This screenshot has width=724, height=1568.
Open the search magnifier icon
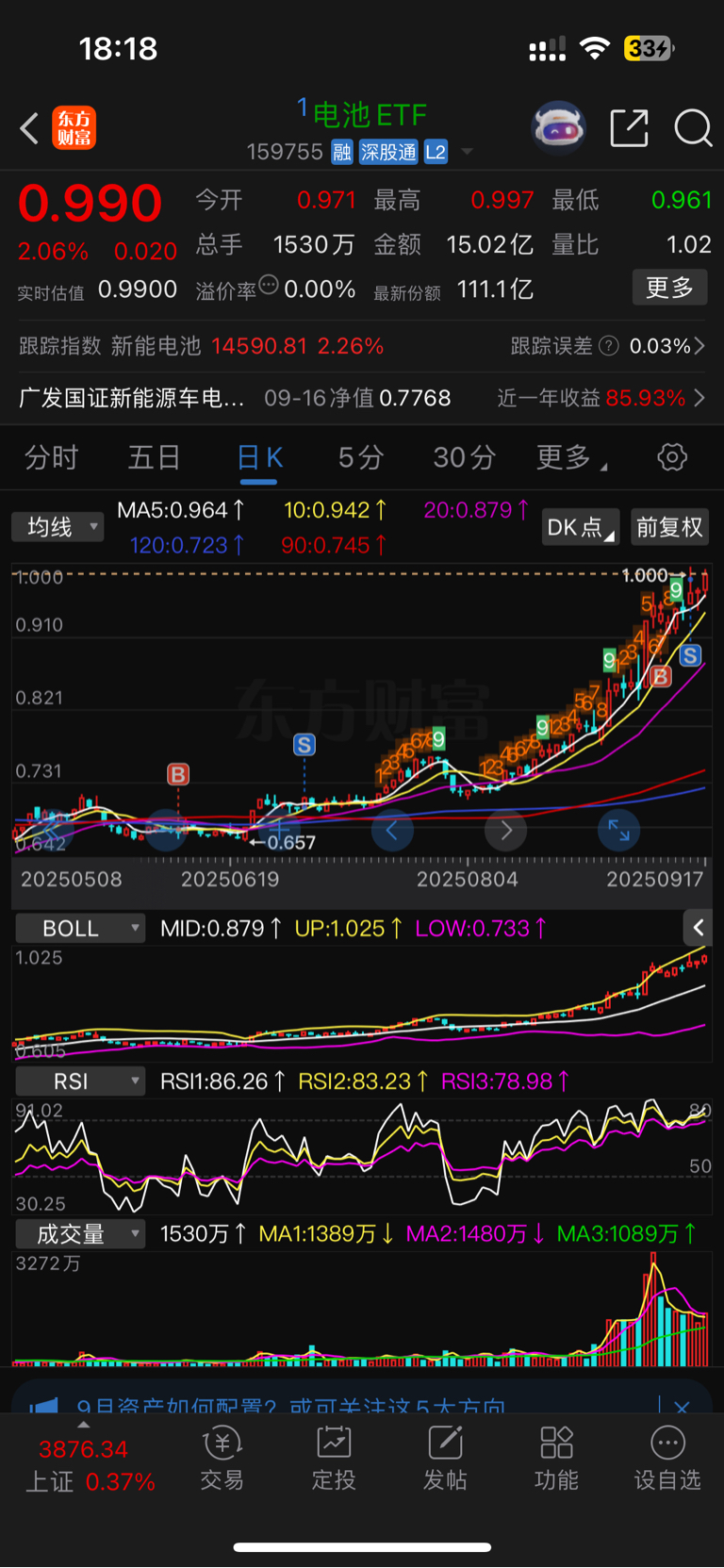pos(693,127)
